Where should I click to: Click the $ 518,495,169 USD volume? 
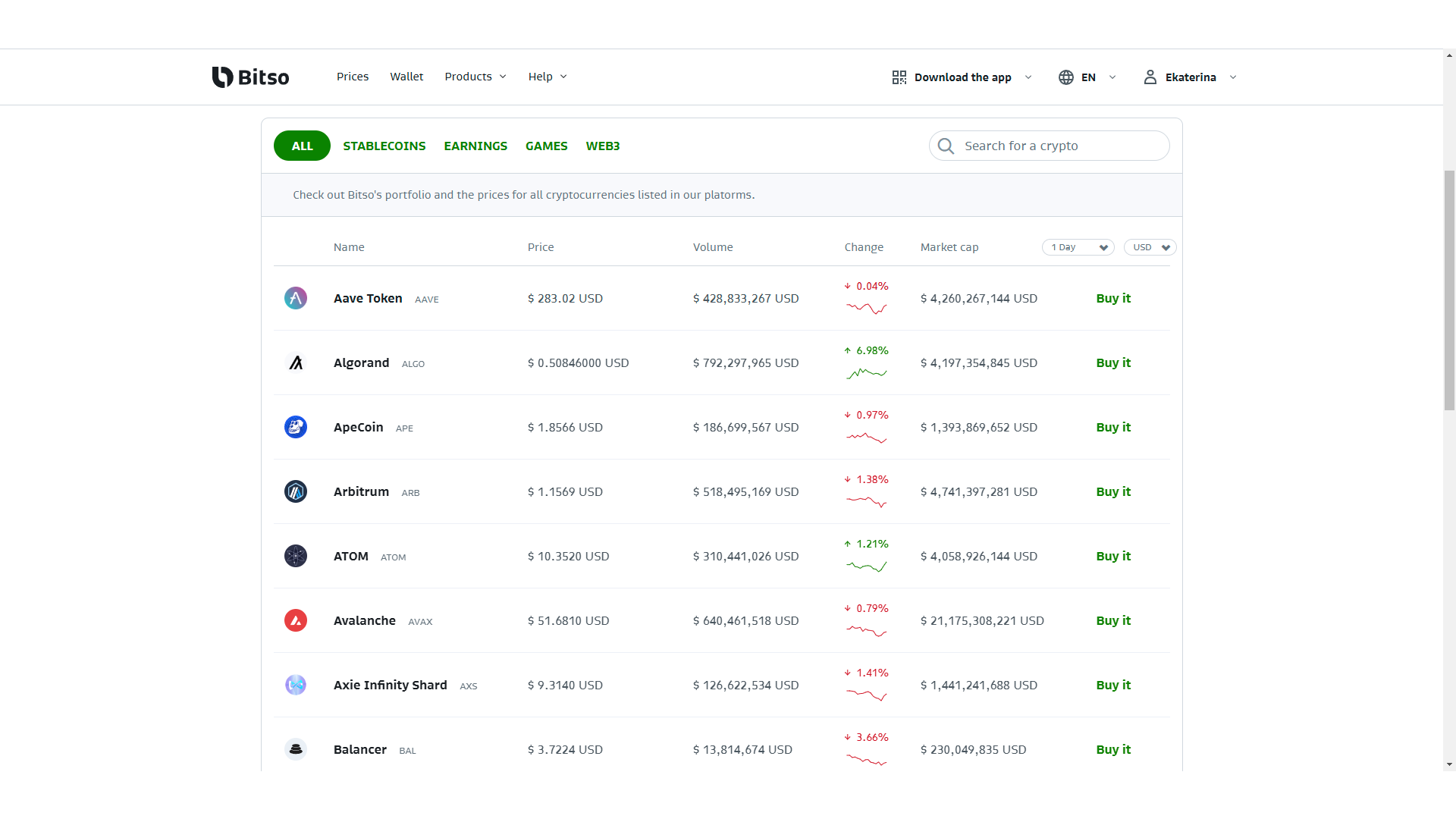coord(745,491)
